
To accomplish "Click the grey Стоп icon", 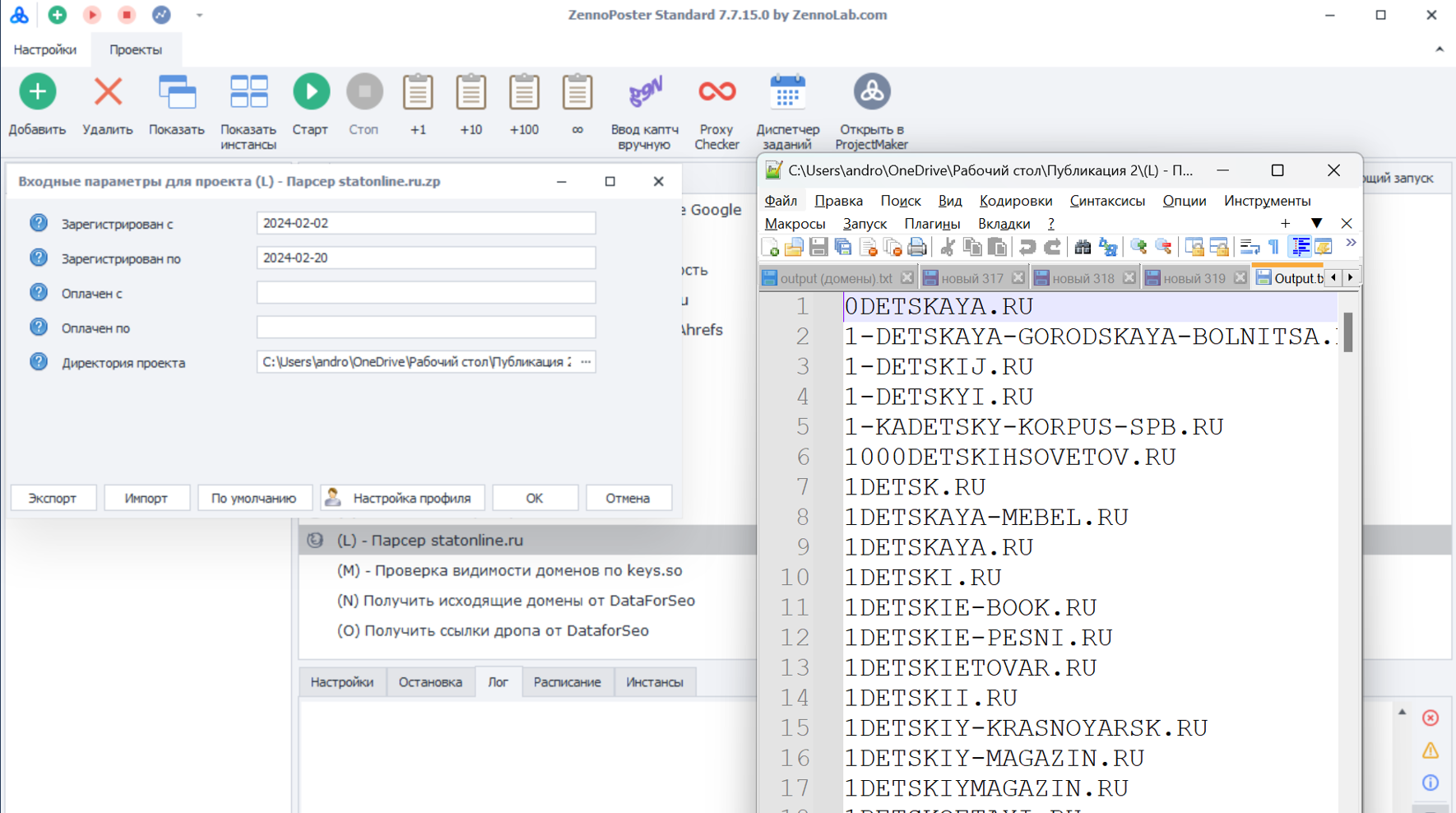I will coord(364,92).
